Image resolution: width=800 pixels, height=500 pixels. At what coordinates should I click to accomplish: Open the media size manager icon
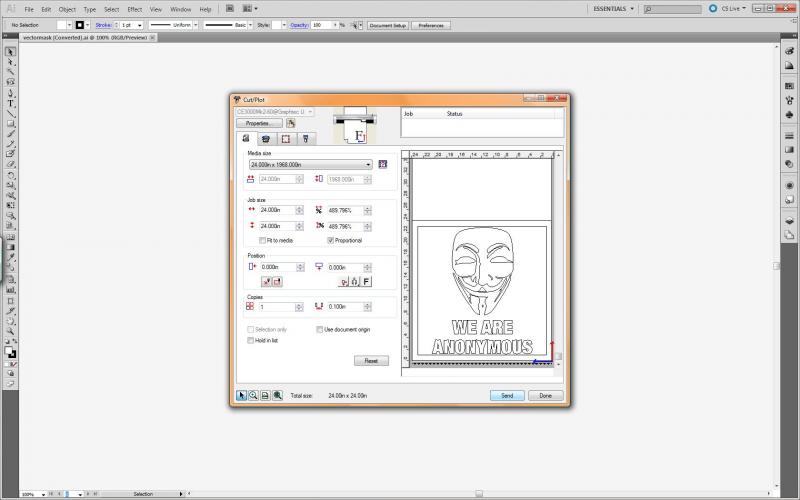tap(383, 164)
